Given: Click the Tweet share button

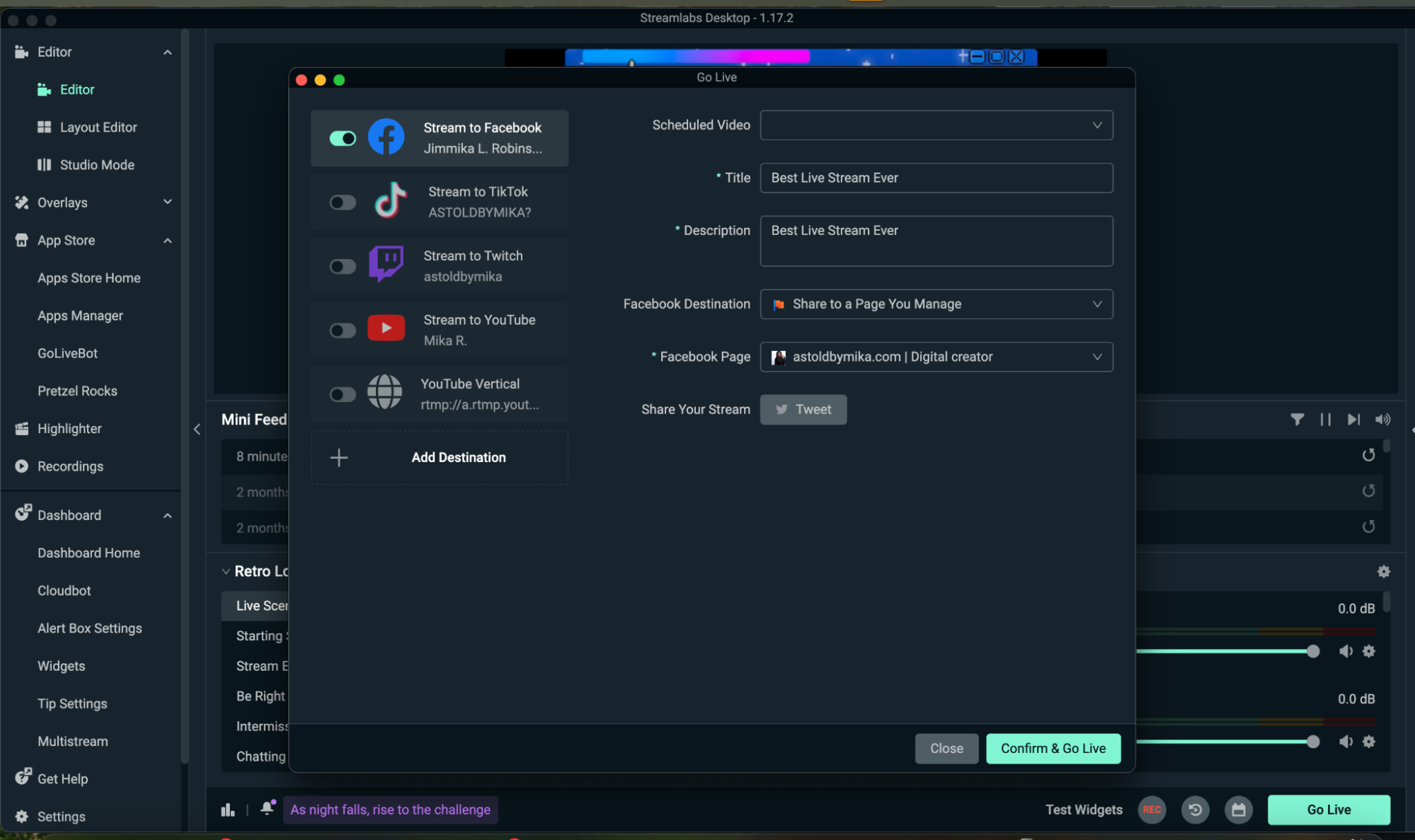Looking at the screenshot, I should pyautogui.click(x=803, y=410).
